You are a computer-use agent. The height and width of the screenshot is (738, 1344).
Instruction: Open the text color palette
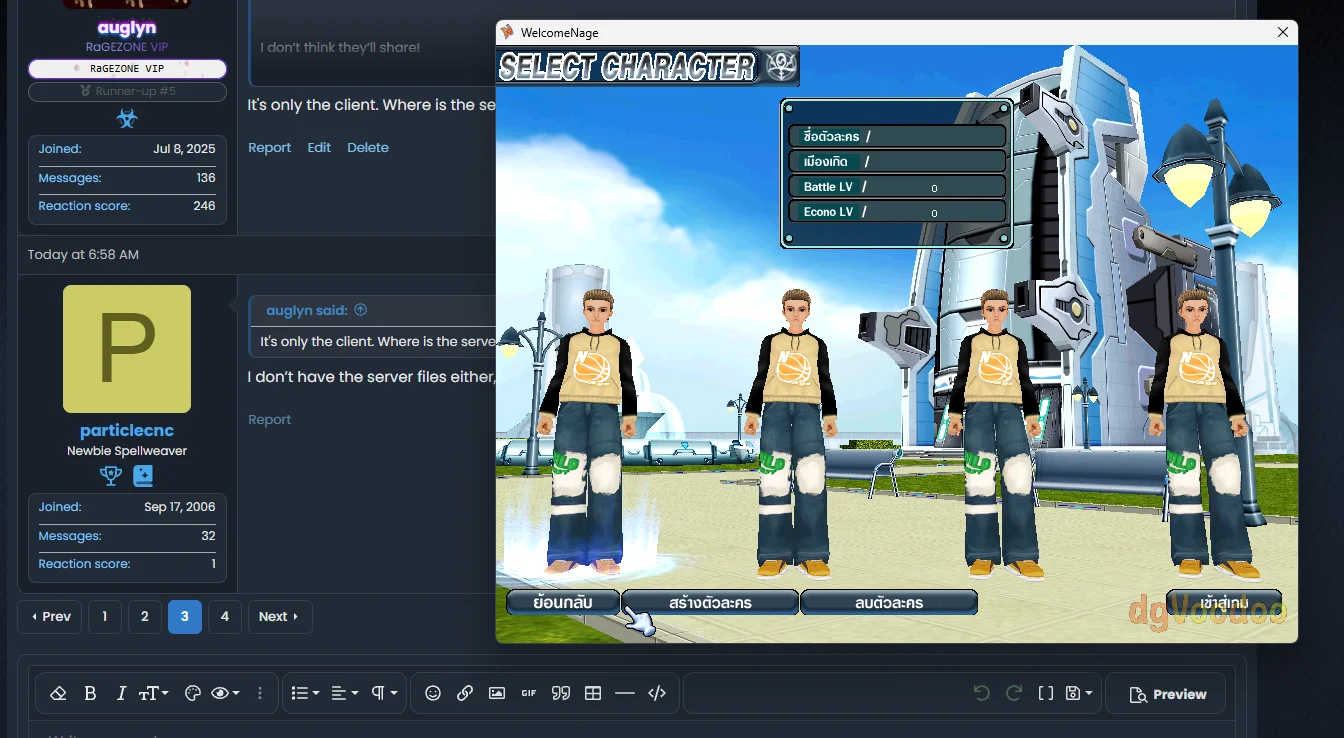click(193, 693)
